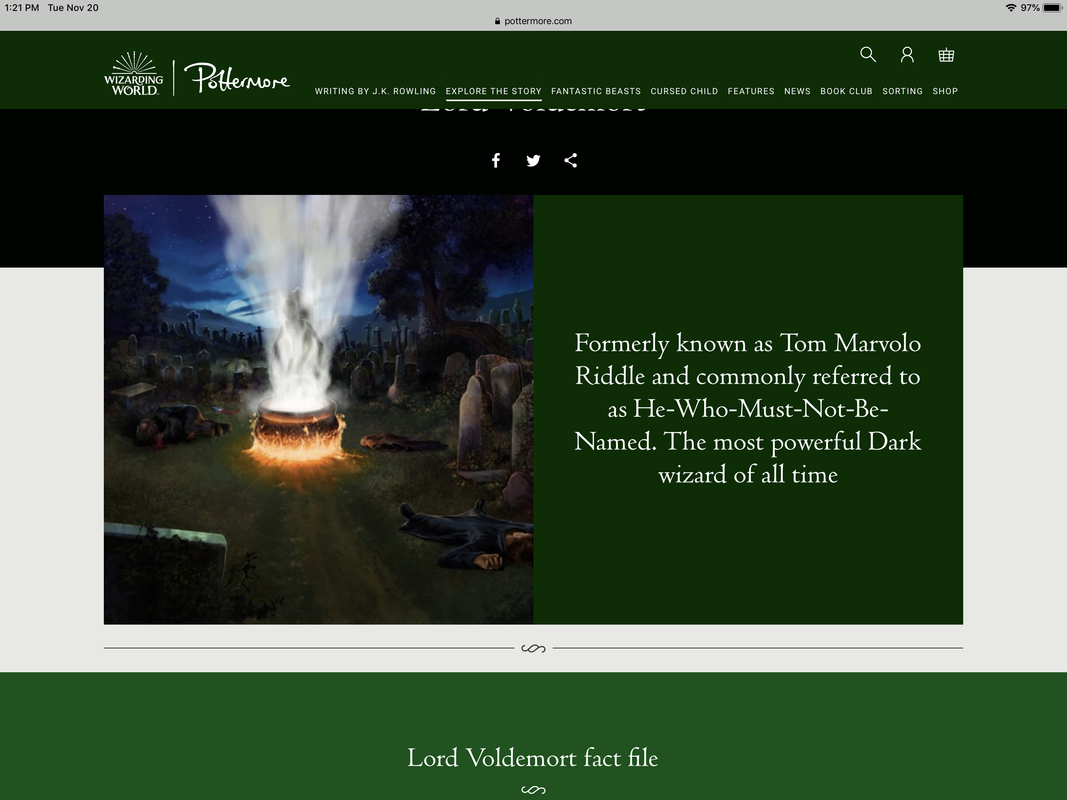Tap the battery status icon
Screen dimensions: 1067x800
point(1052,7)
